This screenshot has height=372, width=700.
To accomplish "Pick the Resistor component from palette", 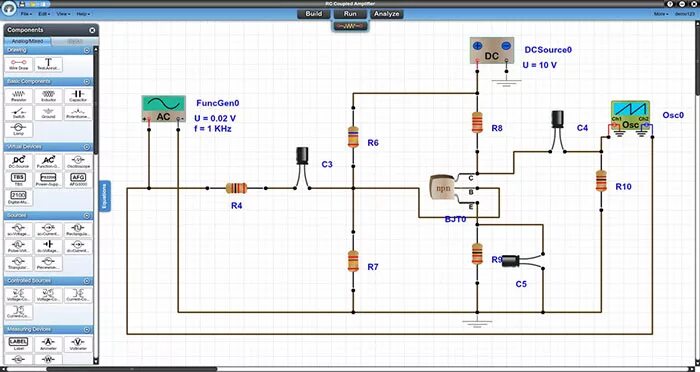I will [x=19, y=96].
